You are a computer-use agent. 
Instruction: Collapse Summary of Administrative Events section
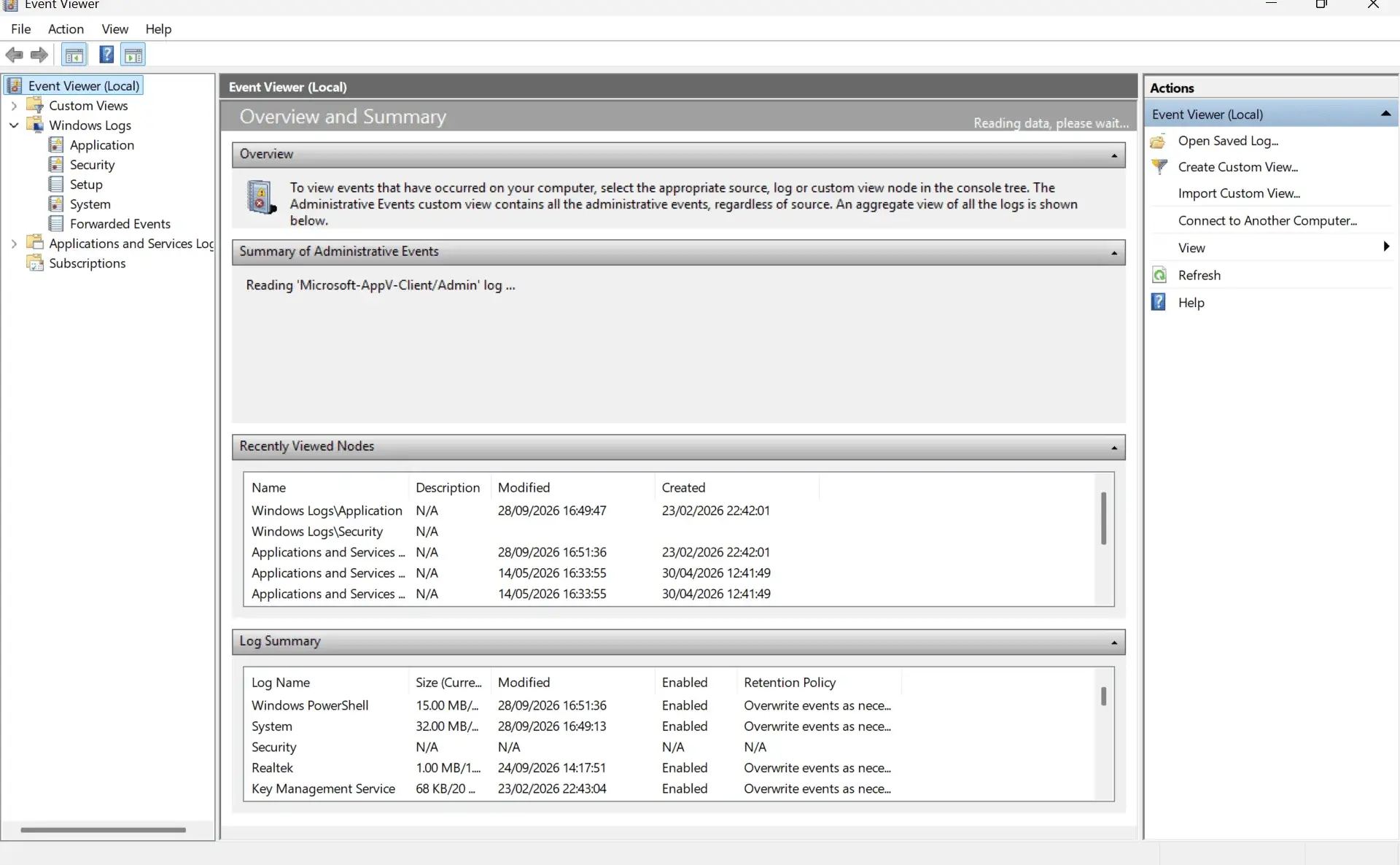tap(1114, 252)
